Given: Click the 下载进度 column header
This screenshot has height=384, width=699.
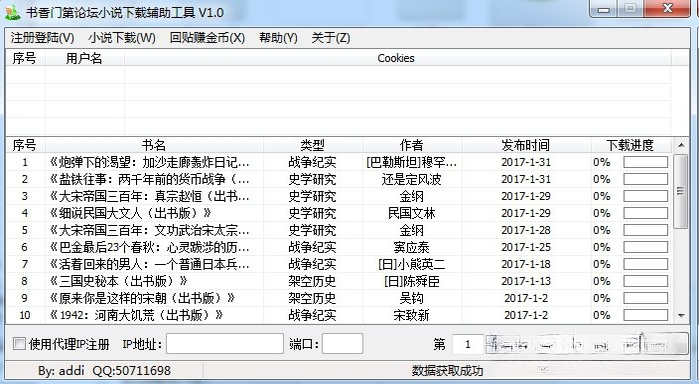Looking at the screenshot, I should (630, 145).
